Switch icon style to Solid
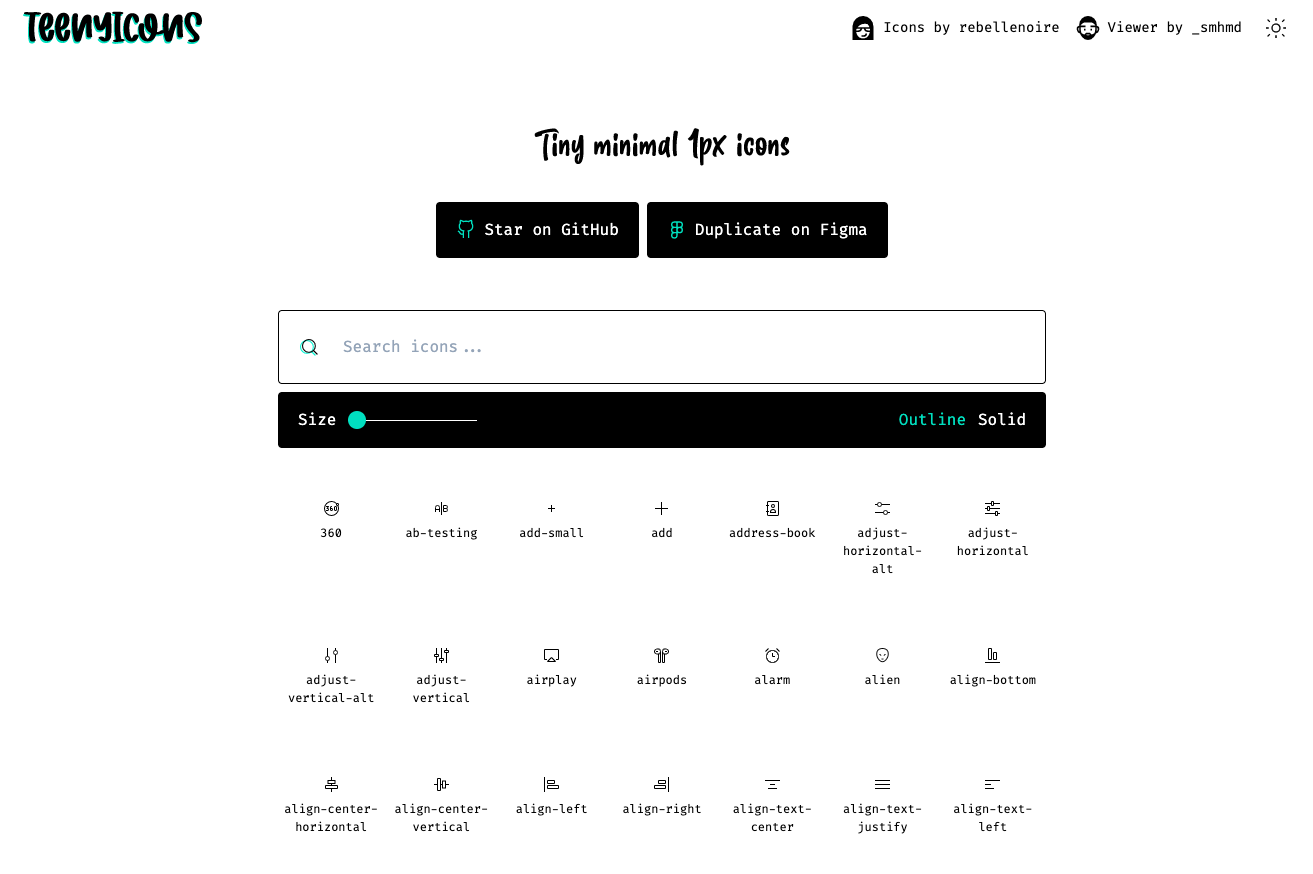 click(x=1002, y=420)
